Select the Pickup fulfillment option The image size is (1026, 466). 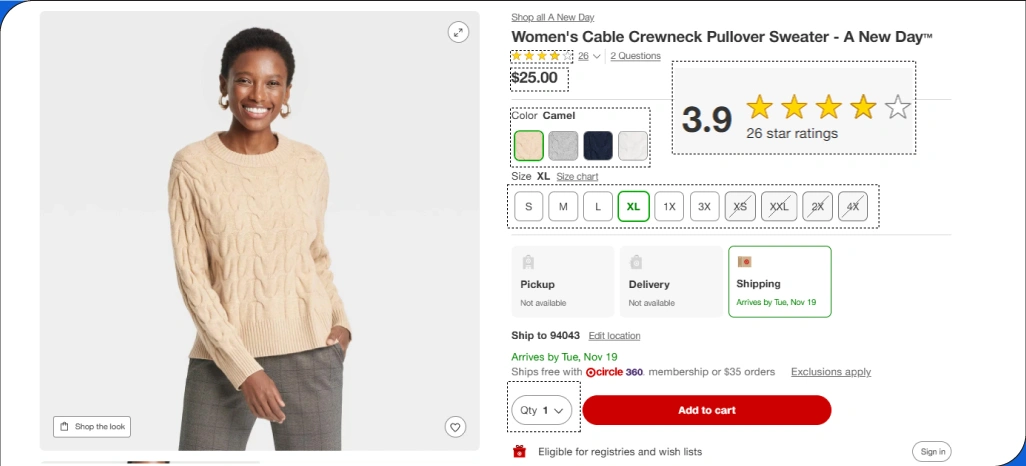(x=562, y=282)
